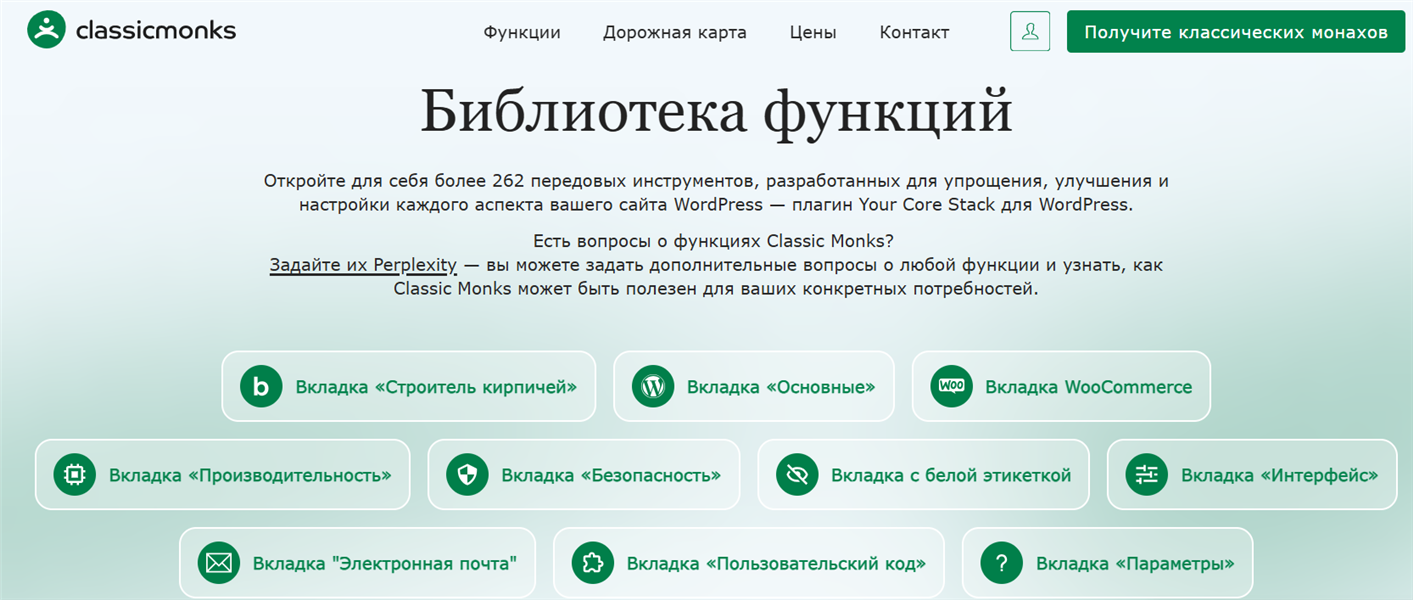
Task: Click the crossed-out eye white label icon
Action: pyautogui.click(x=797, y=475)
